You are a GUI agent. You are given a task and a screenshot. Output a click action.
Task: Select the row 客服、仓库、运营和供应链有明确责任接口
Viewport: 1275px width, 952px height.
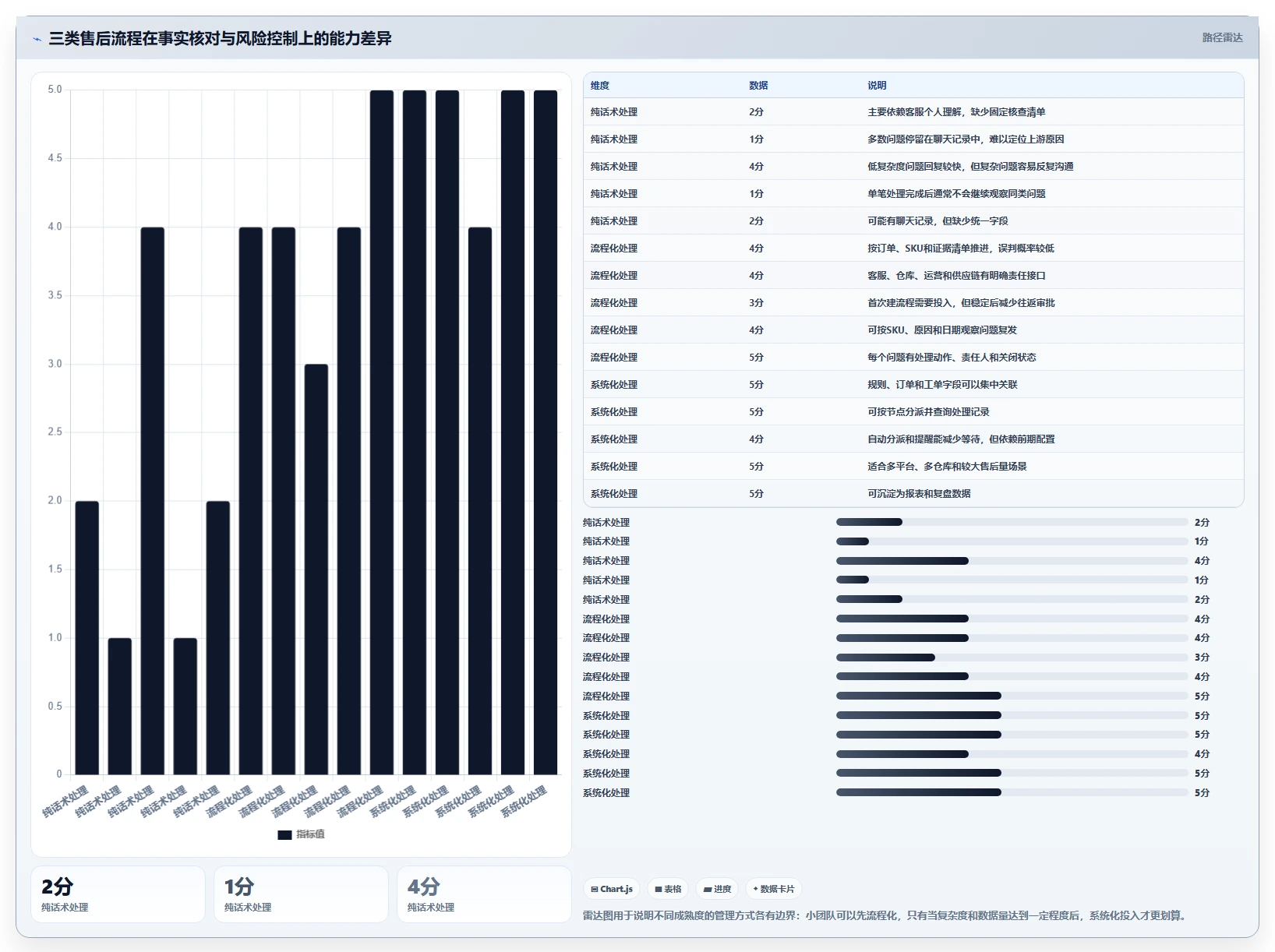[913, 276]
